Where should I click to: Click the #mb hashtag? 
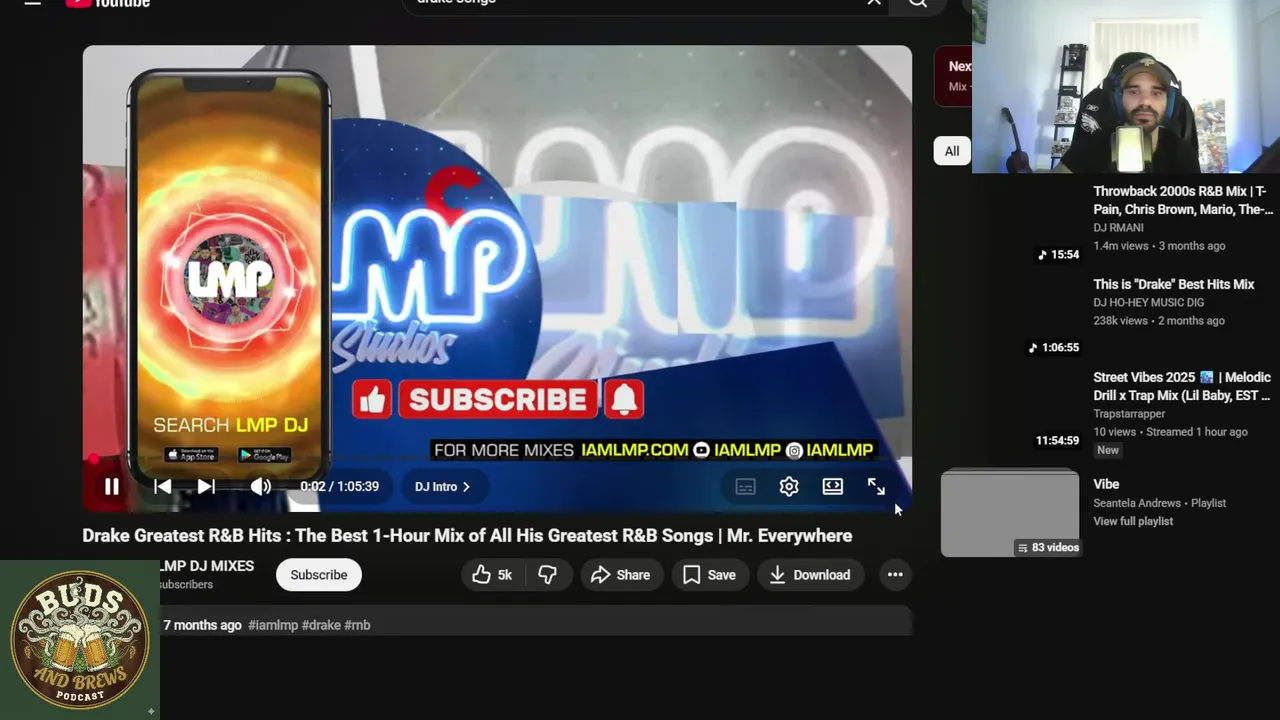(x=357, y=625)
